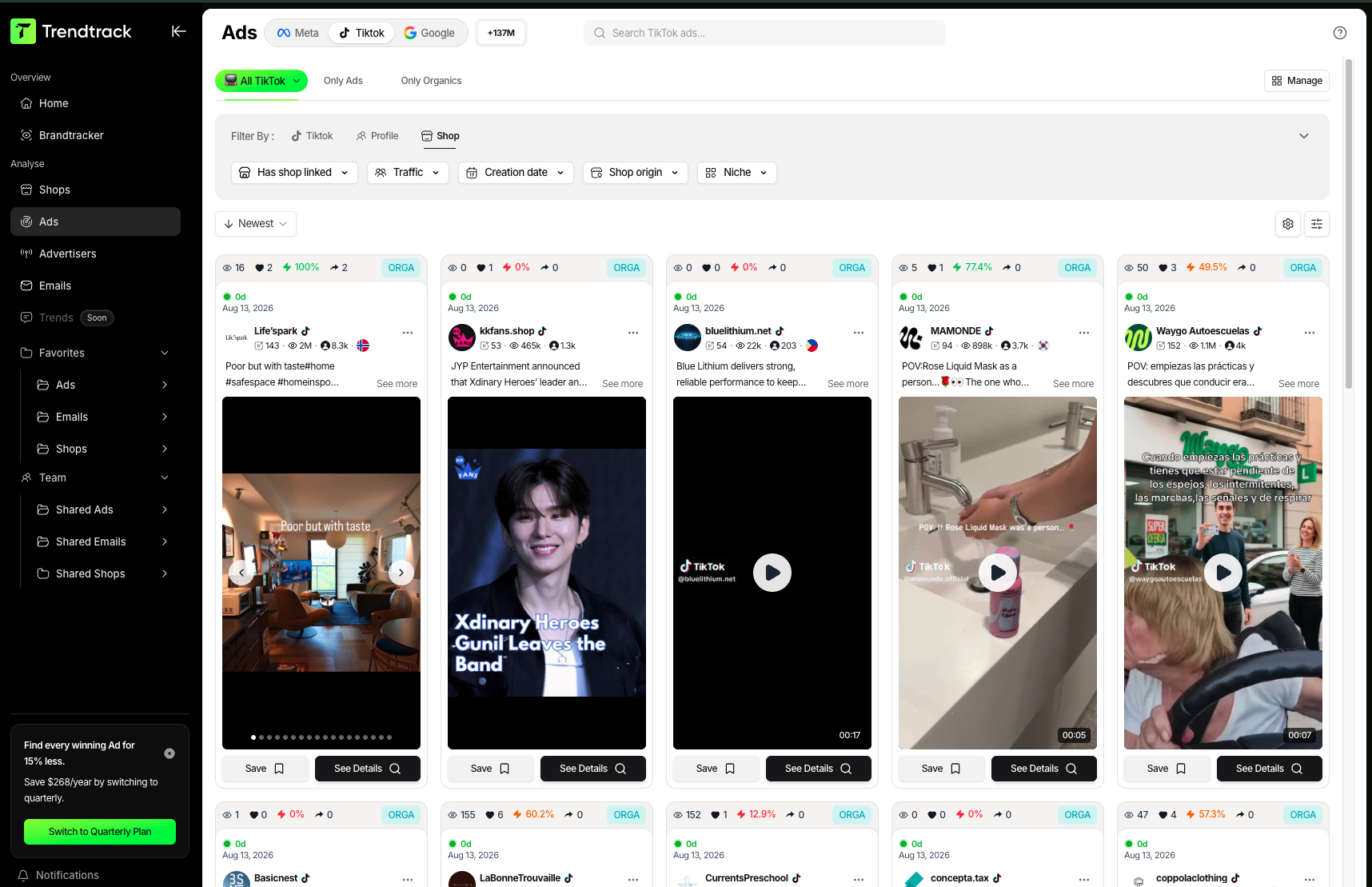Select Only Organics tab
1372x887 pixels.
(431, 81)
